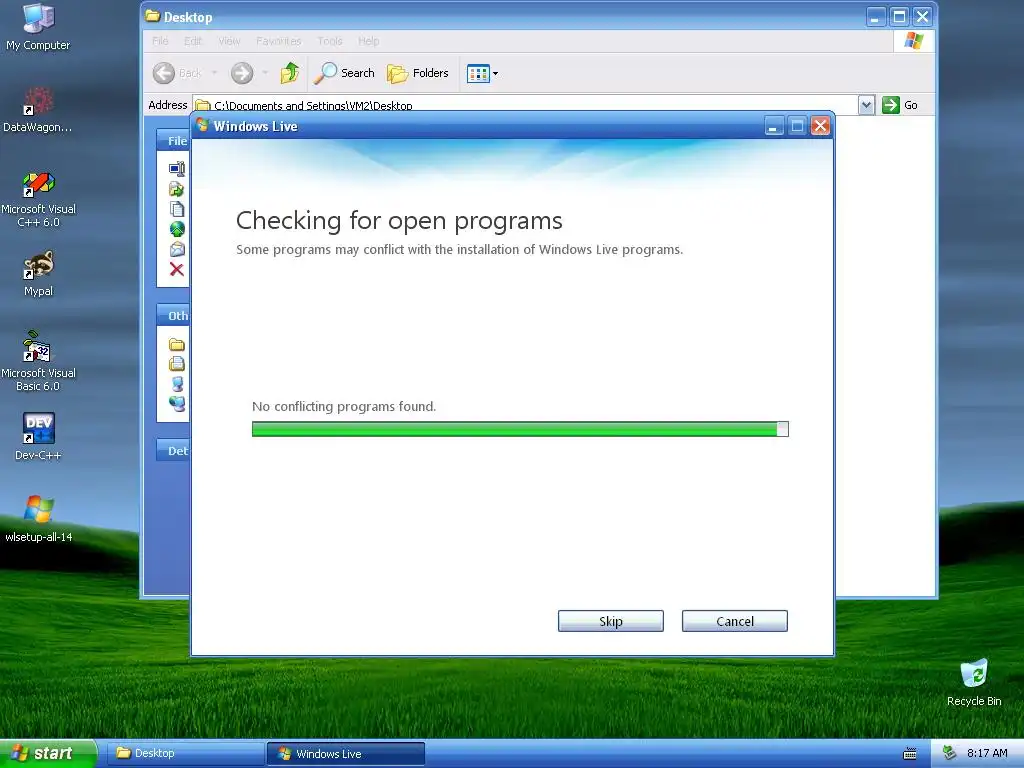
Task: Click the My Network Places sidebar icon
Action: pyautogui.click(x=177, y=404)
